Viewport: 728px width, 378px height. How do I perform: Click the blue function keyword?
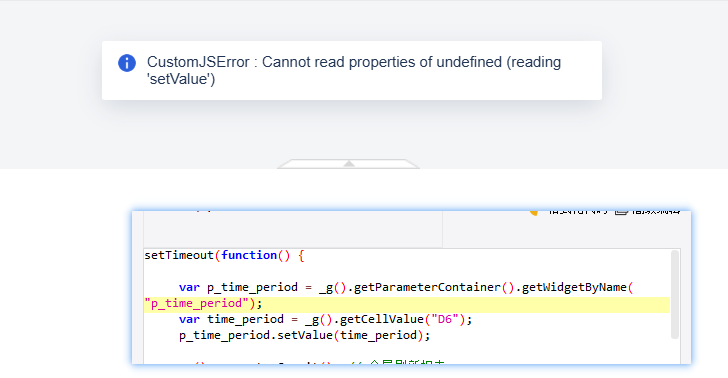pos(249,255)
